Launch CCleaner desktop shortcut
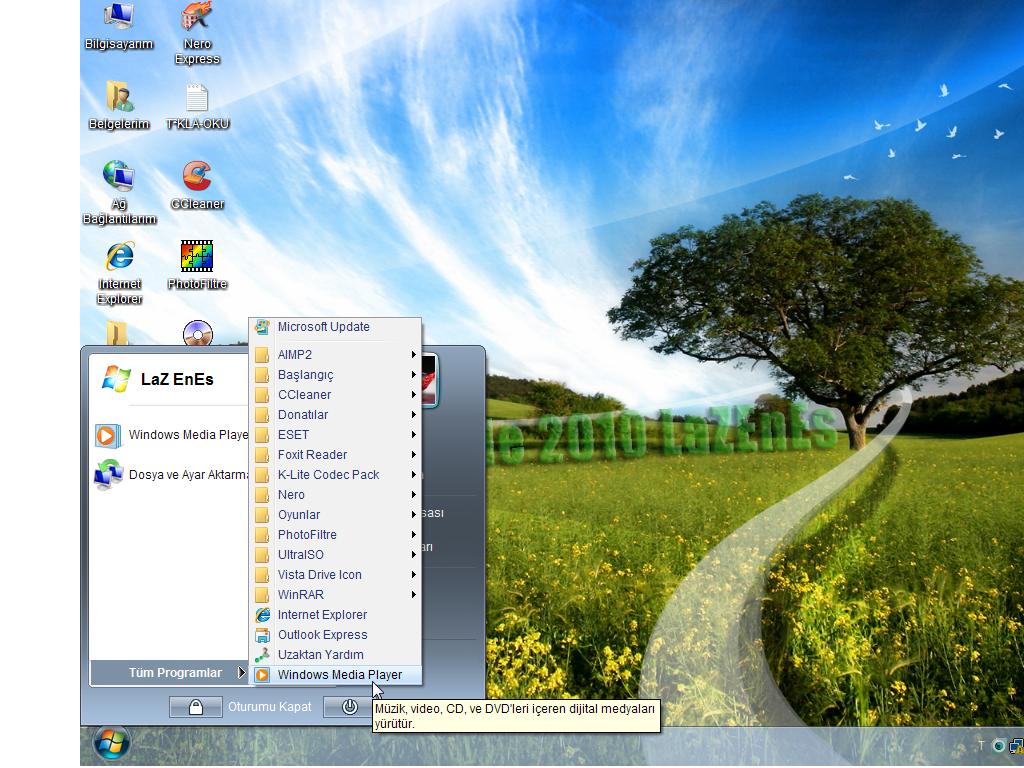This screenshot has width=1024, height=768. click(x=197, y=185)
